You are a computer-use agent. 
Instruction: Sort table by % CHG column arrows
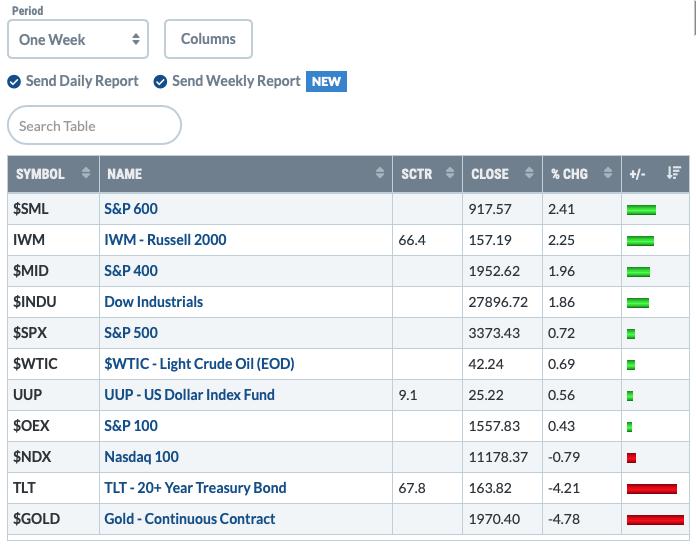pos(608,172)
